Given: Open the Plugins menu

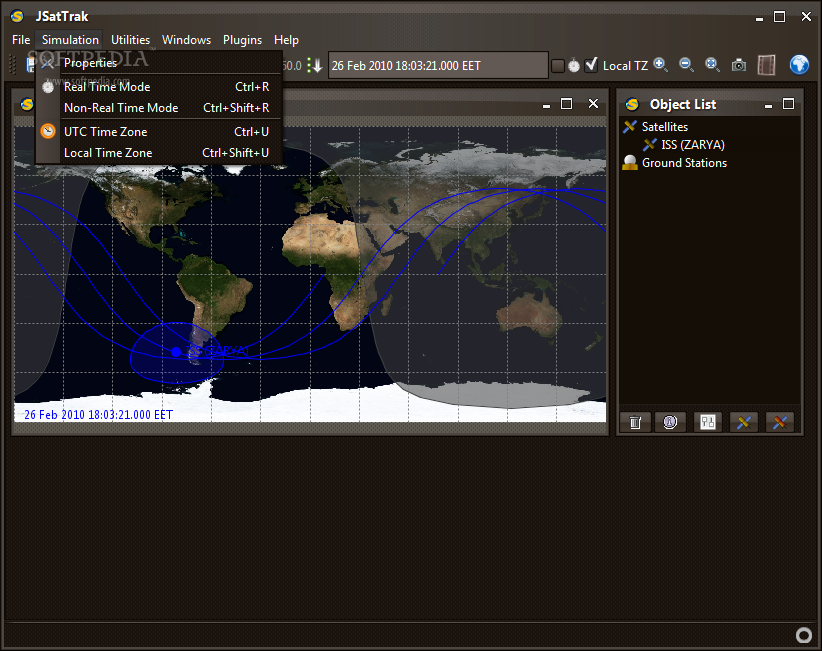Looking at the screenshot, I should pos(242,40).
